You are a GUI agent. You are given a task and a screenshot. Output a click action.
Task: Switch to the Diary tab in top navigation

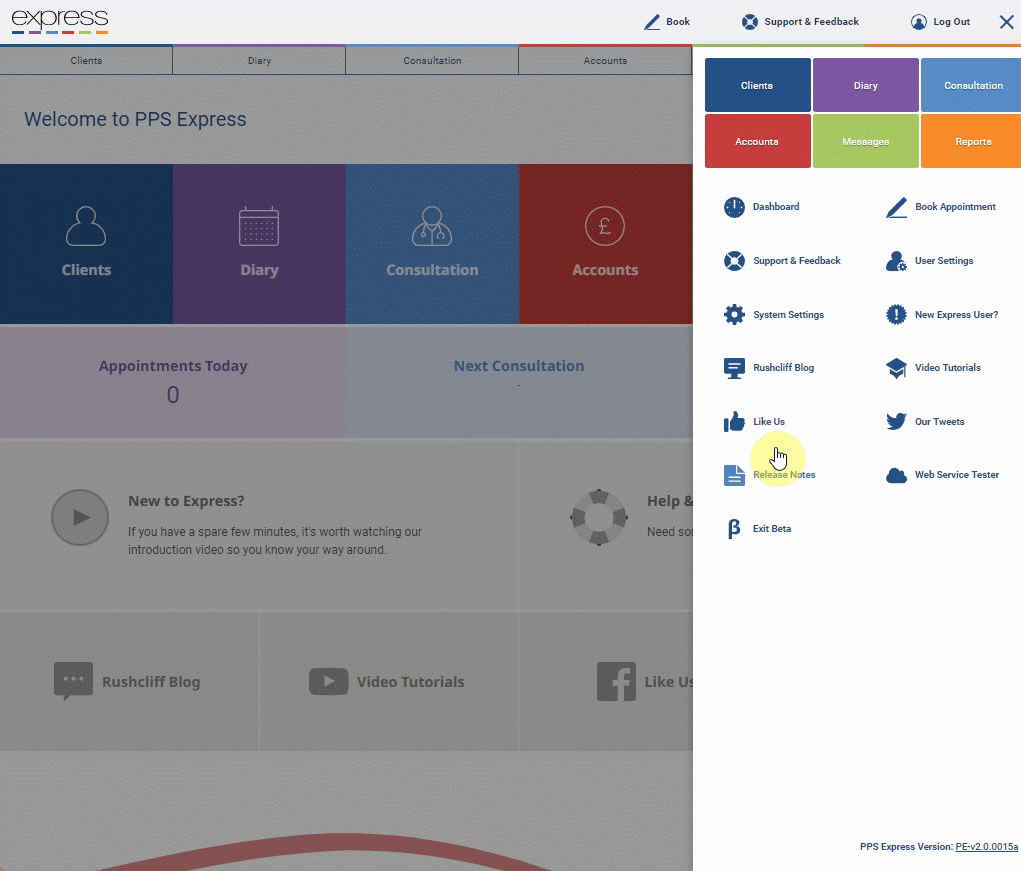coord(259,61)
